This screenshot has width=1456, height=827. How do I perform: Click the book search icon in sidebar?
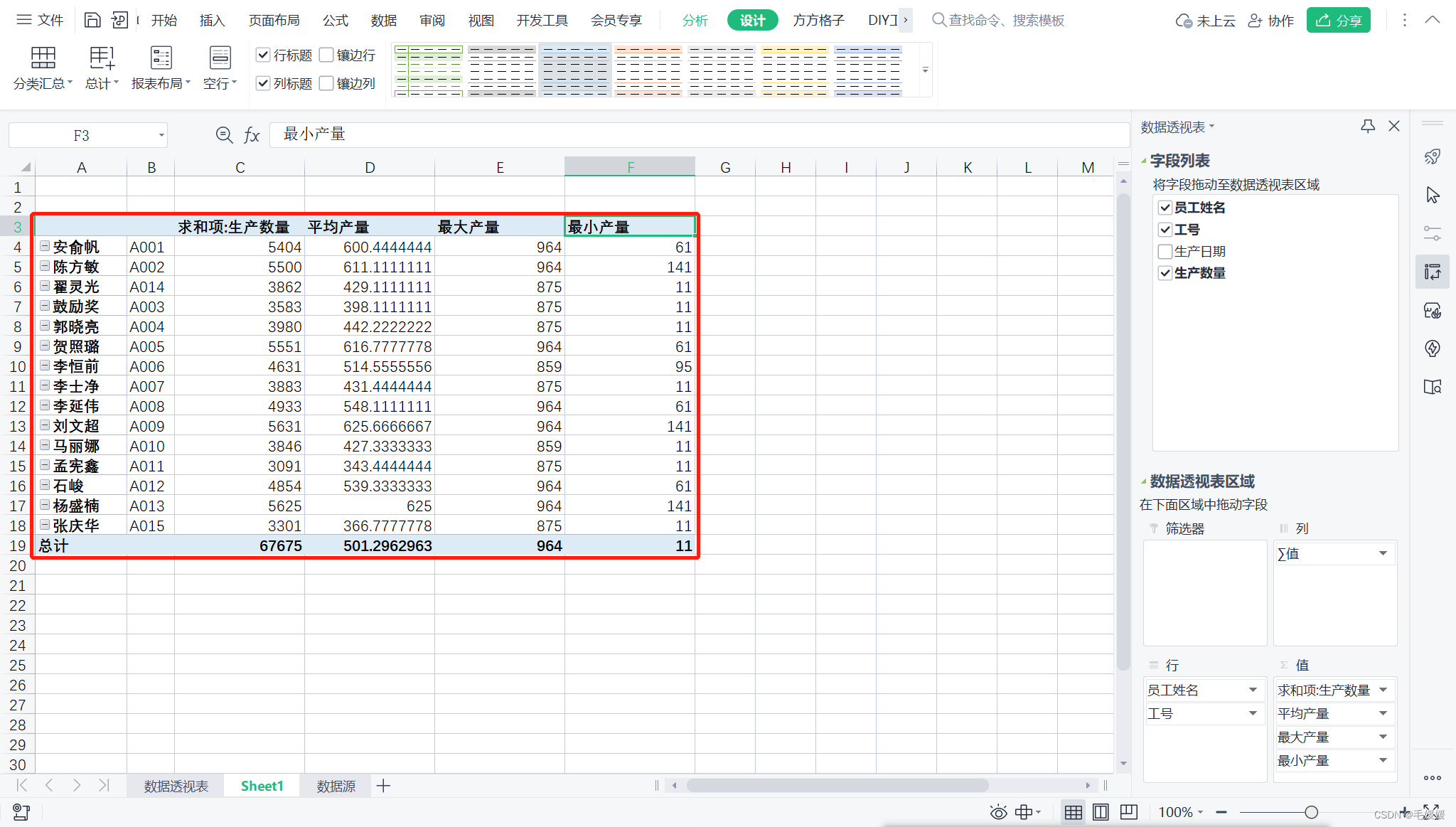pyautogui.click(x=1433, y=387)
